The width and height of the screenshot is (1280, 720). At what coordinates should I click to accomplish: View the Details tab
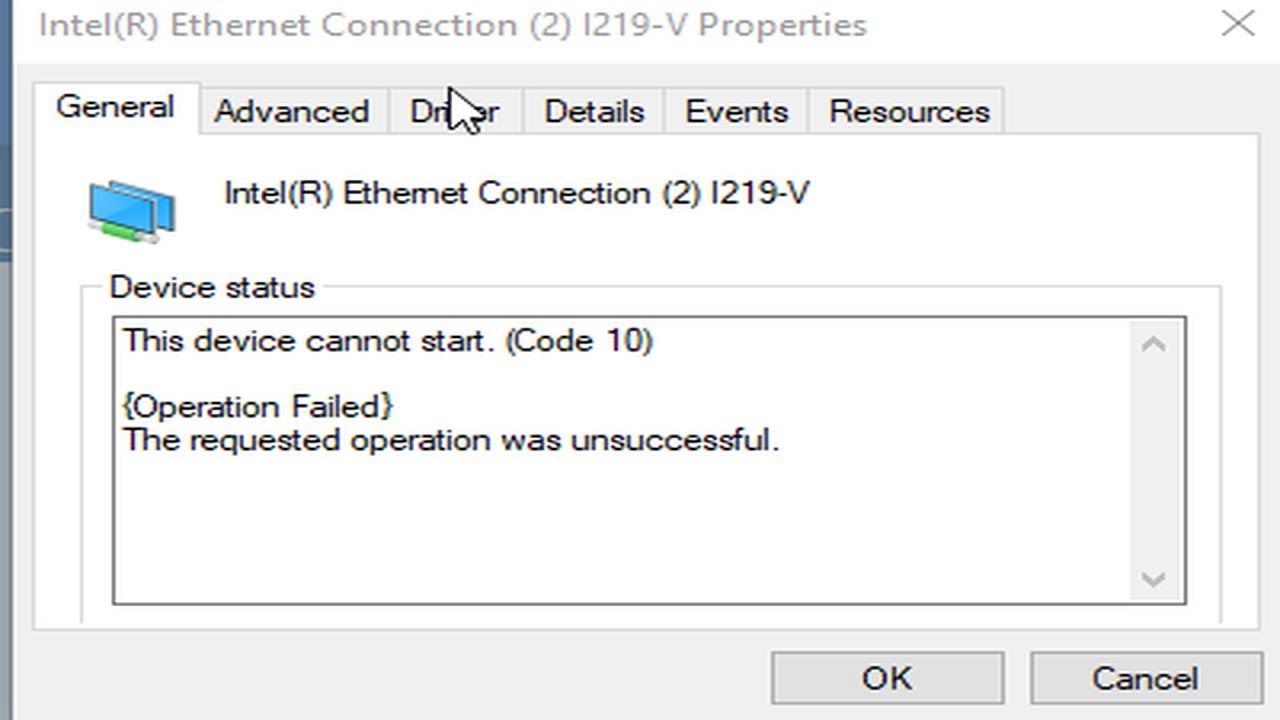[593, 111]
